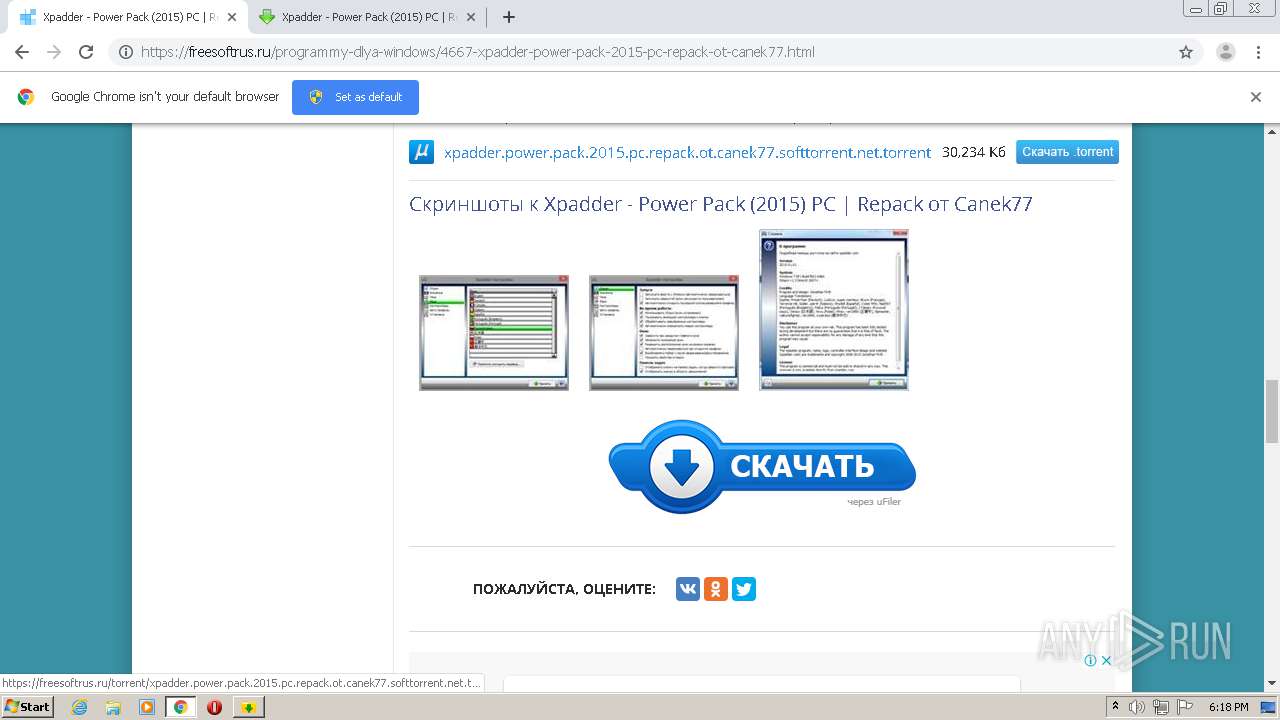The width and height of the screenshot is (1280, 720).
Task: Close the advertisement with the X icon
Action: click(x=1106, y=660)
